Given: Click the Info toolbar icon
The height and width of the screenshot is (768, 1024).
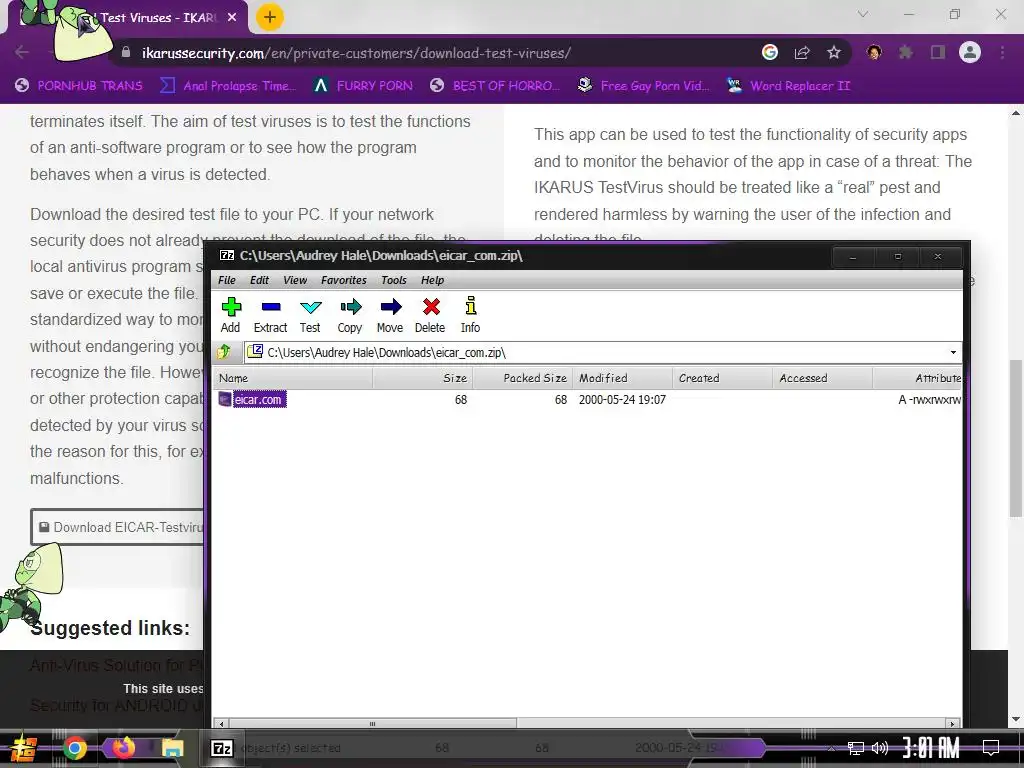Looking at the screenshot, I should 470,315.
